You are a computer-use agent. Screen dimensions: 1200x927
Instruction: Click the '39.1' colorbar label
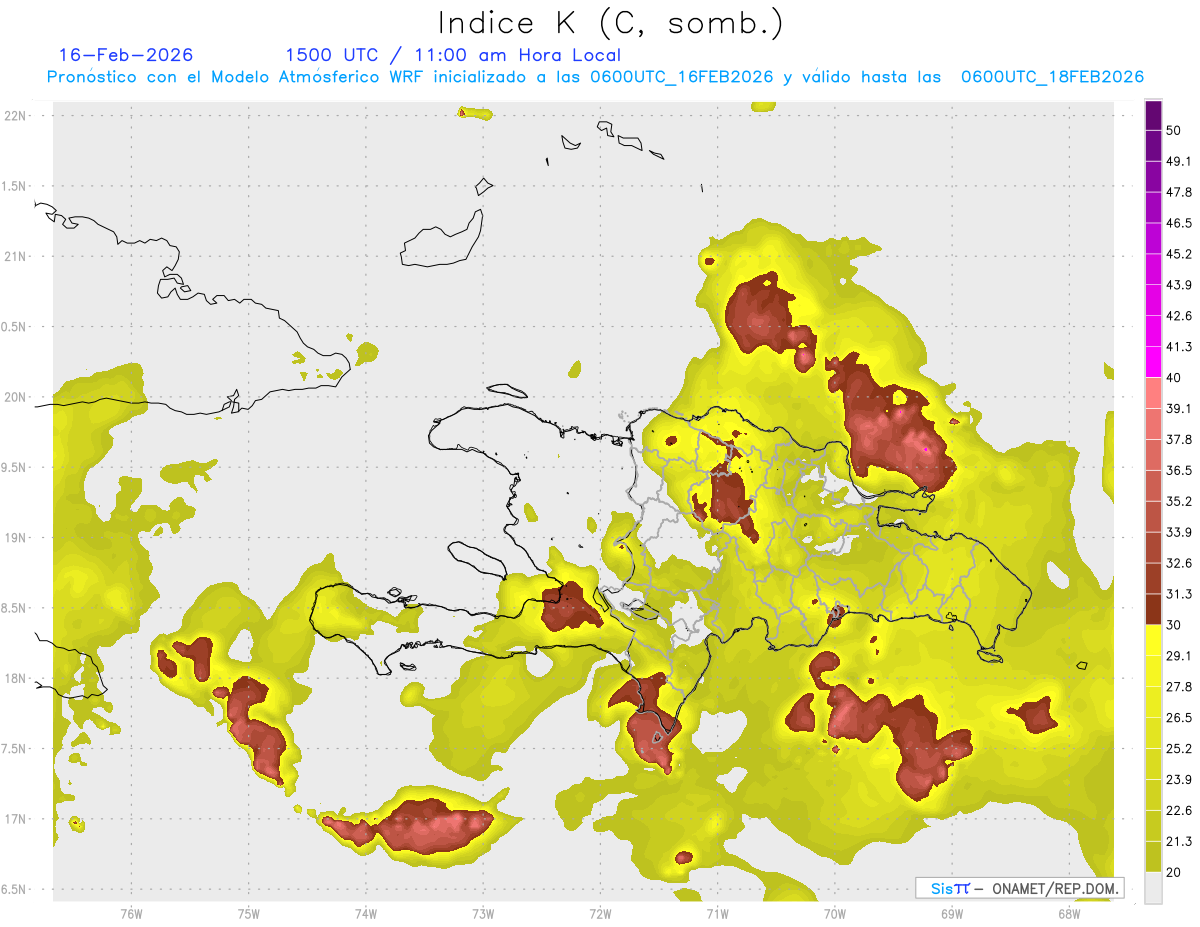click(1179, 408)
